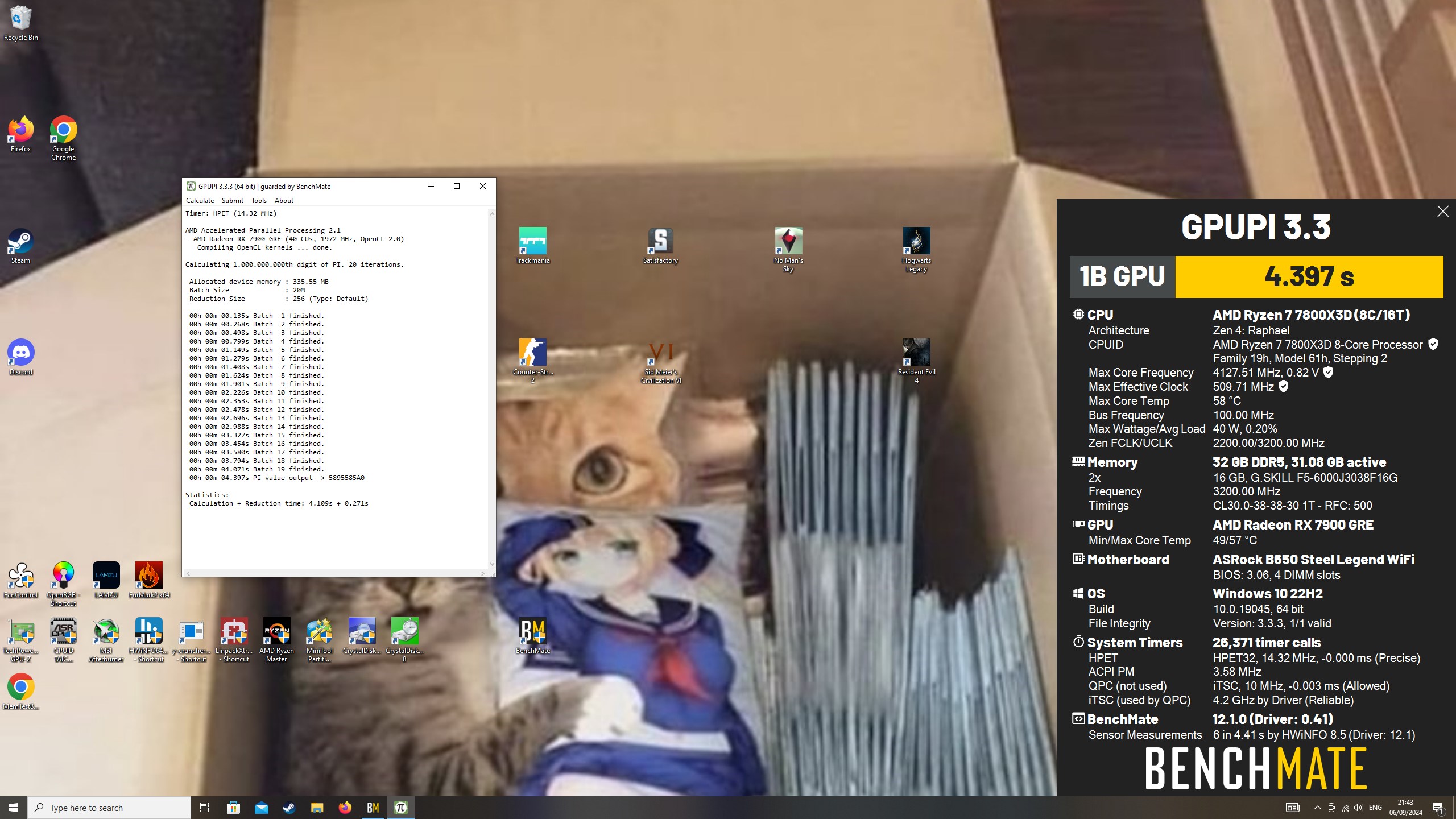Maximize the GPUPI window
This screenshot has width=1456, height=819.
point(456,186)
